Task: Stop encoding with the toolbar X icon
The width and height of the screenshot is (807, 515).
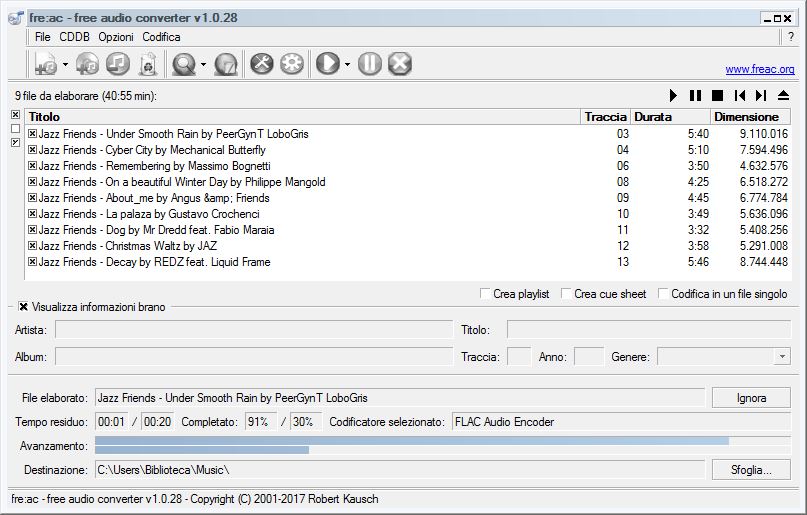Action: 400,64
